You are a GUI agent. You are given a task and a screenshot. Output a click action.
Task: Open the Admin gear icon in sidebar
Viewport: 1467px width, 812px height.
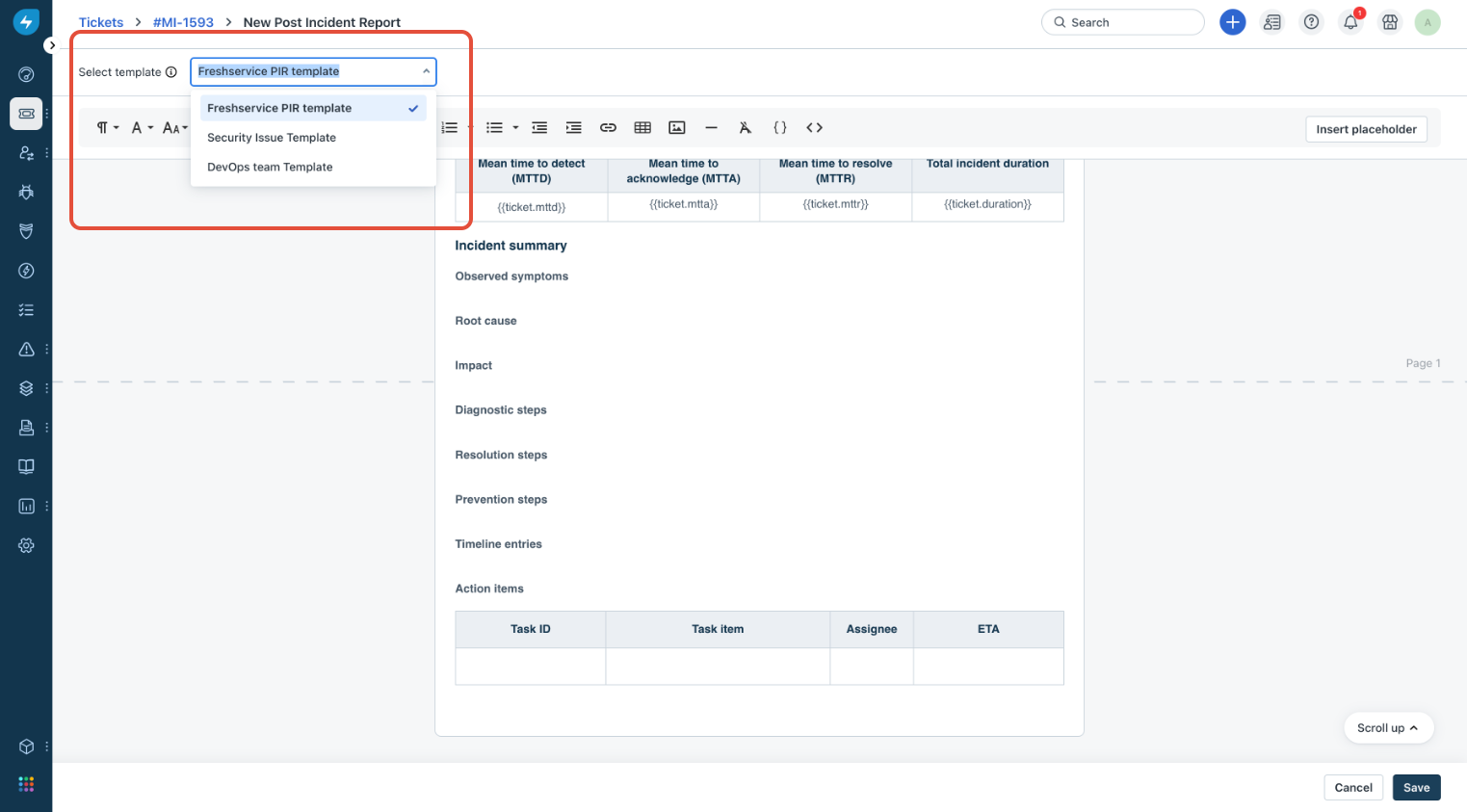(x=26, y=545)
